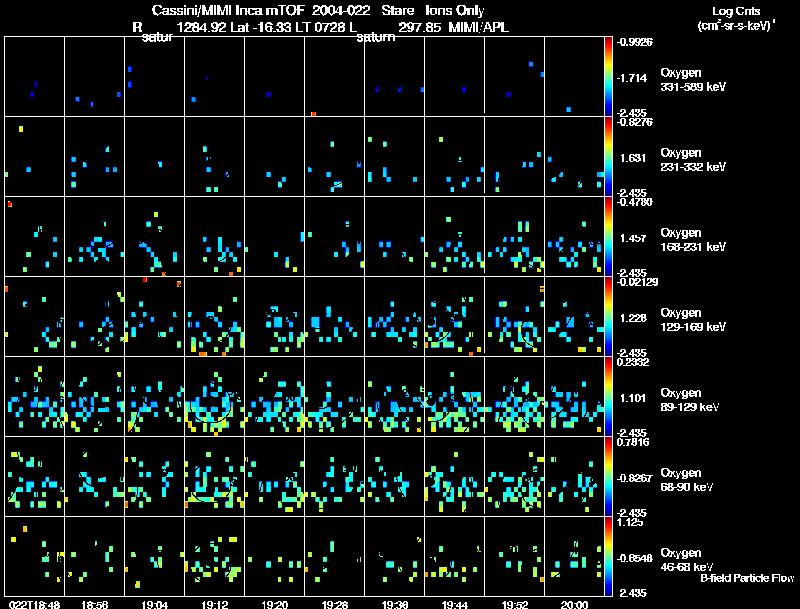Select the 18:48 panel in the 331-589 keV row
The width and height of the screenshot is (800, 609).
pyautogui.click(x=34, y=76)
